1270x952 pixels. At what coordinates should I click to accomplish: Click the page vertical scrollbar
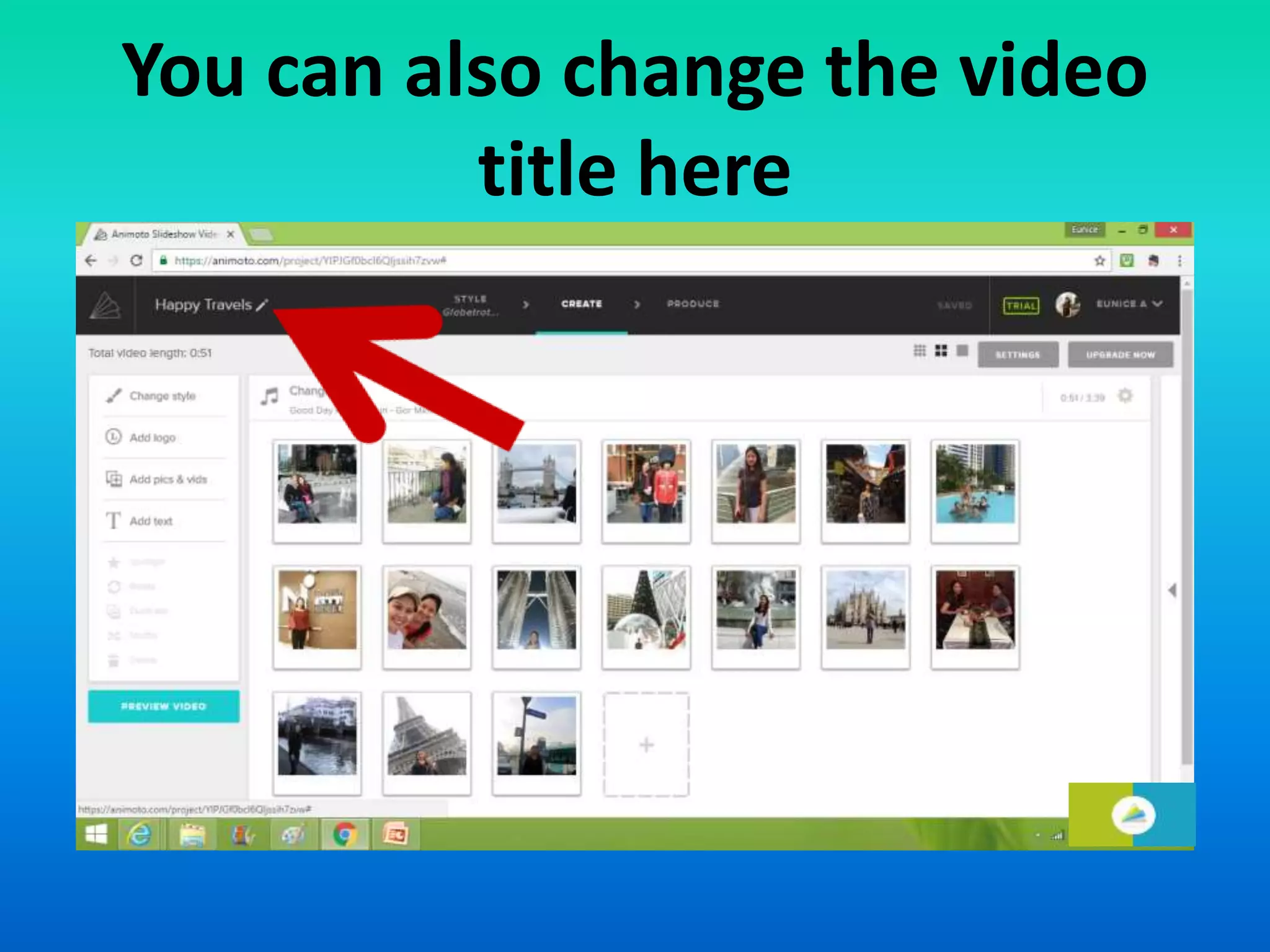pos(1187,527)
